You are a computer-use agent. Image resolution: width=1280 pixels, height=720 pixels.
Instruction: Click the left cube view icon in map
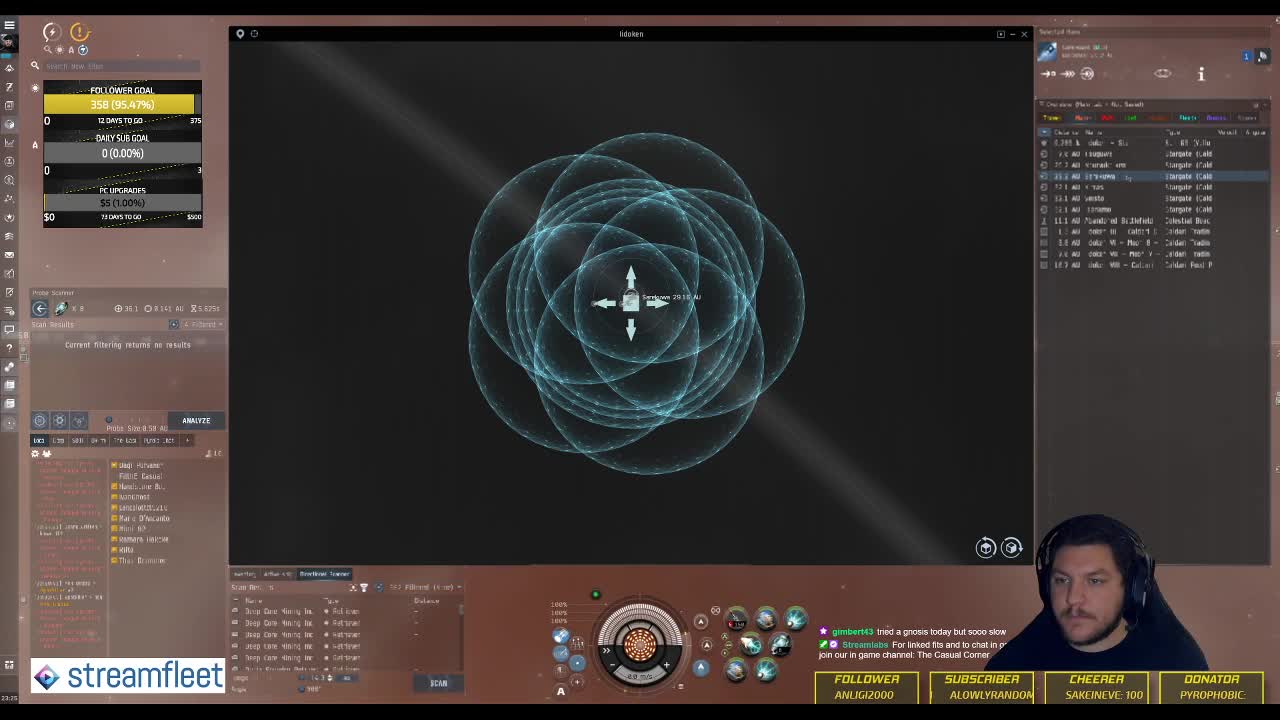tap(986, 547)
